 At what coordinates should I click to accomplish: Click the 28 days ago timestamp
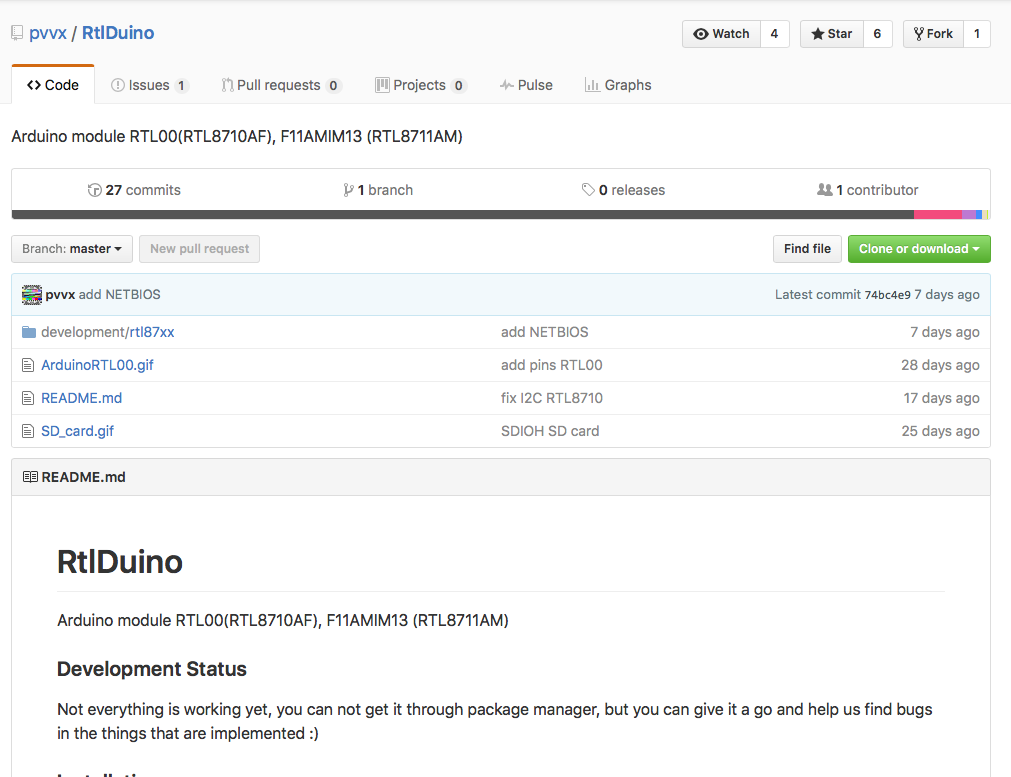940,365
